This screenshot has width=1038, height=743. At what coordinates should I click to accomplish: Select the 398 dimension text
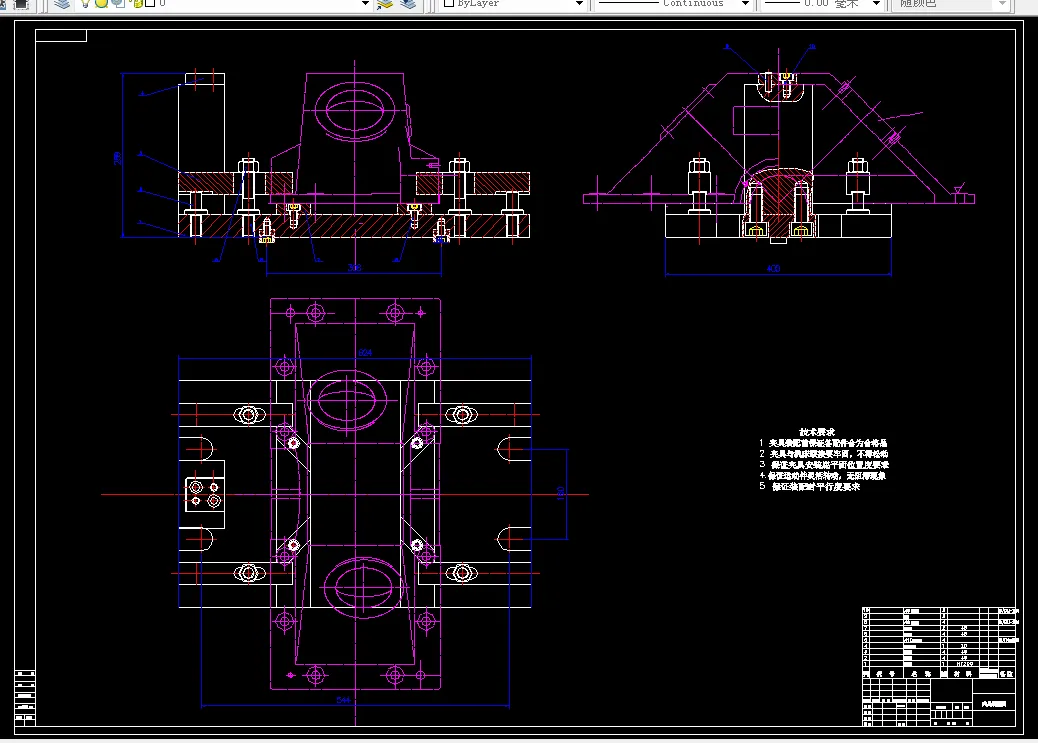[x=354, y=268]
